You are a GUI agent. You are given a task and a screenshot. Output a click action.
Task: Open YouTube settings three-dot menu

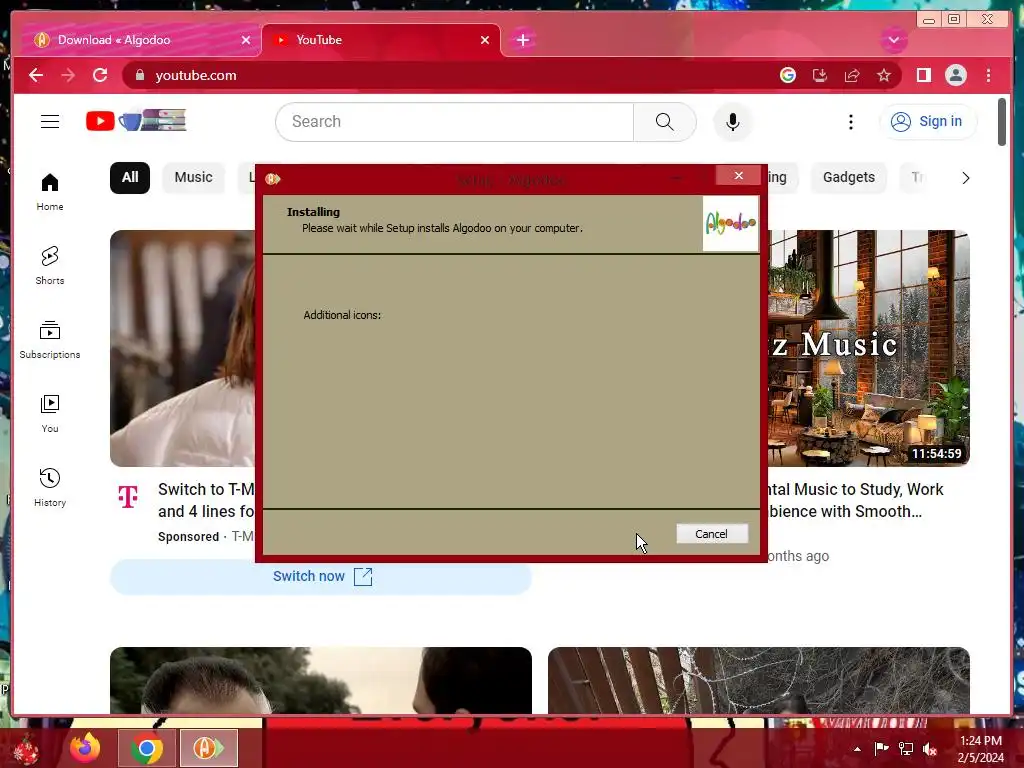coord(850,121)
